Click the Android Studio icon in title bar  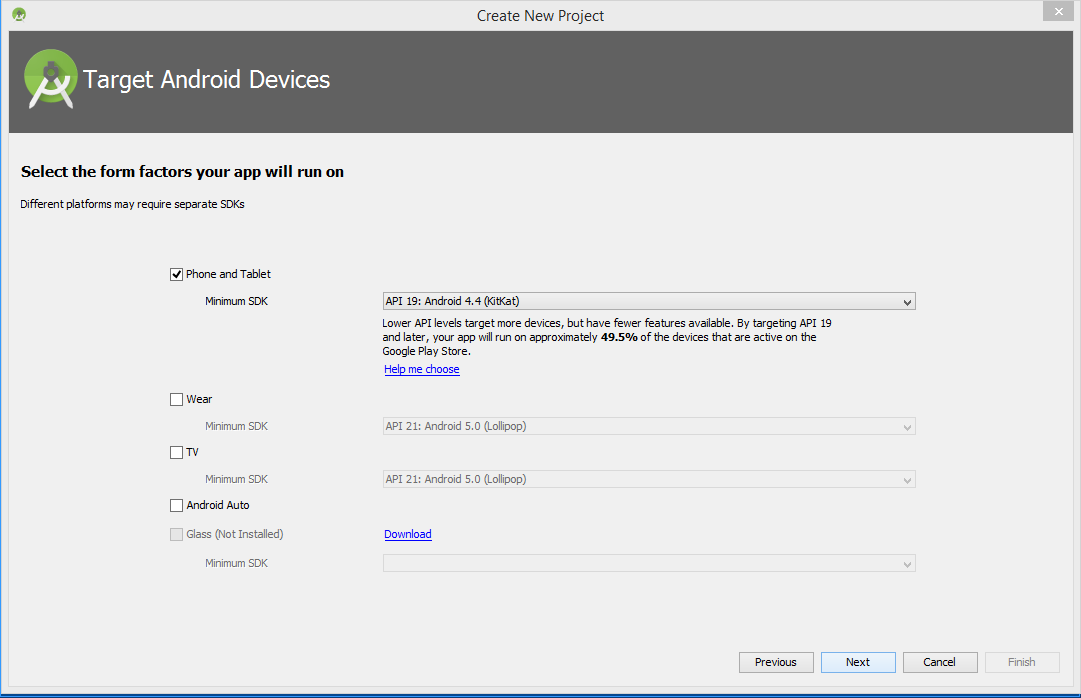coord(19,15)
